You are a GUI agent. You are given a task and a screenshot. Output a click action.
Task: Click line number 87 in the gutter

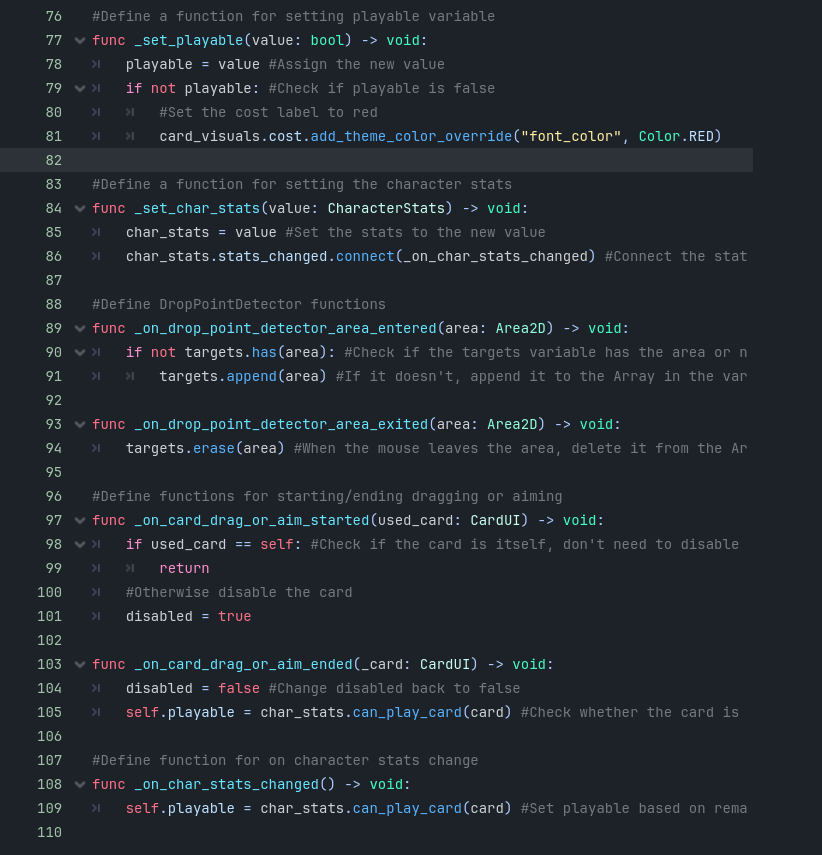pyautogui.click(x=53, y=280)
